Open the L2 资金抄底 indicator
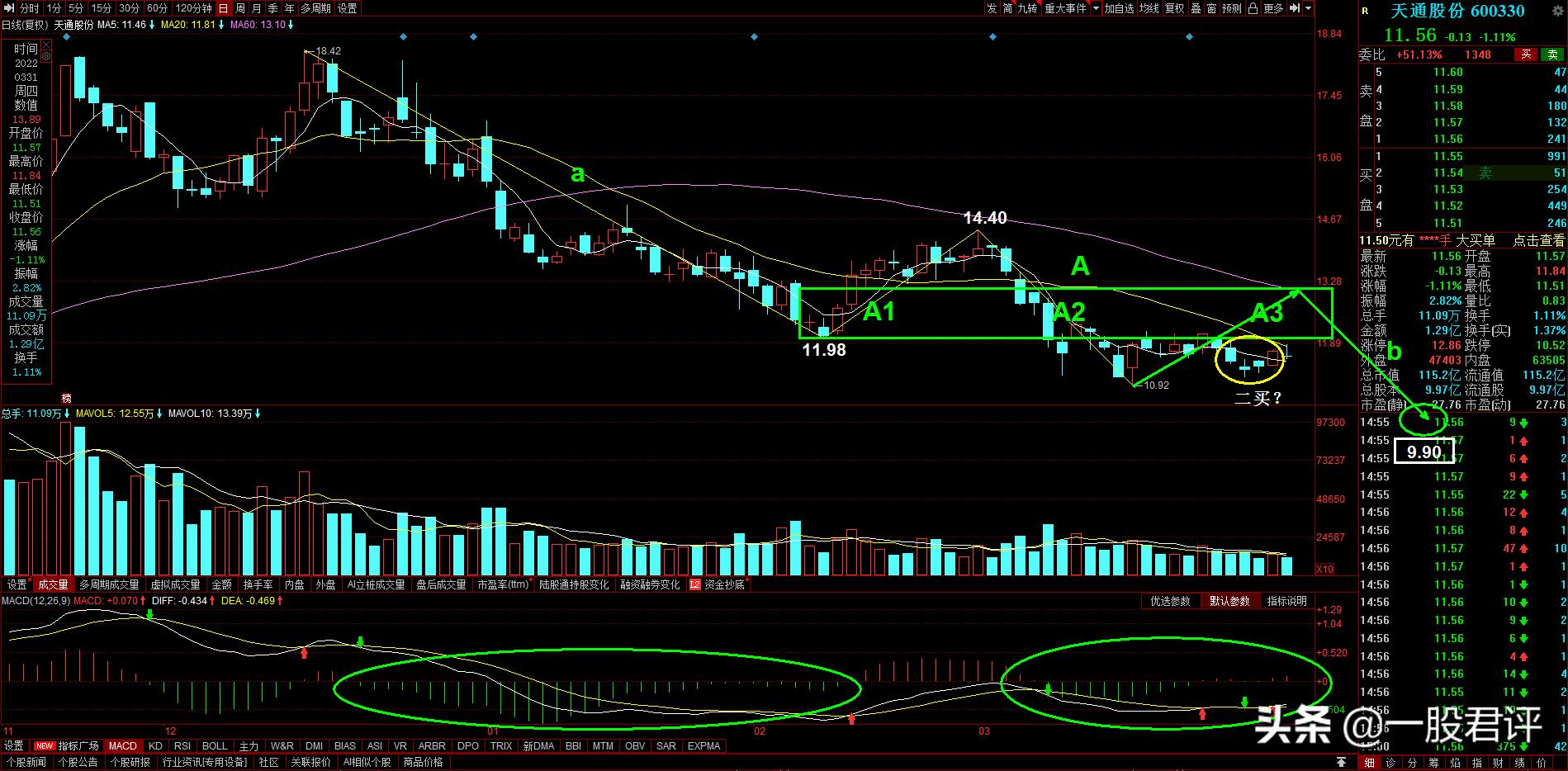Viewport: 1568px width, 771px height. tap(717, 584)
